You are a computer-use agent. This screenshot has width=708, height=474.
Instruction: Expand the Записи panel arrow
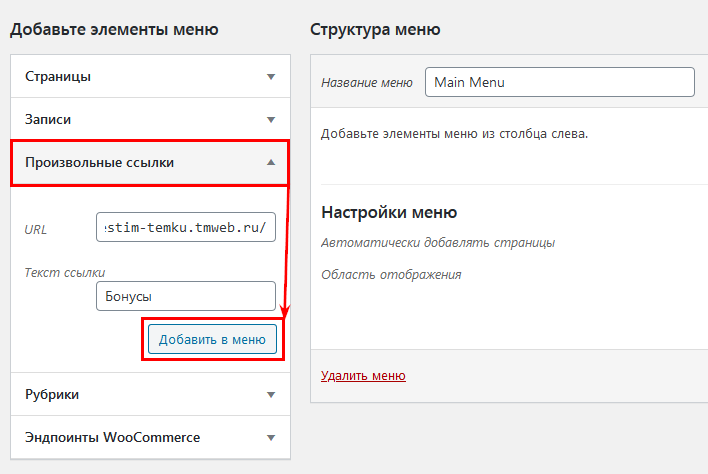click(271, 120)
